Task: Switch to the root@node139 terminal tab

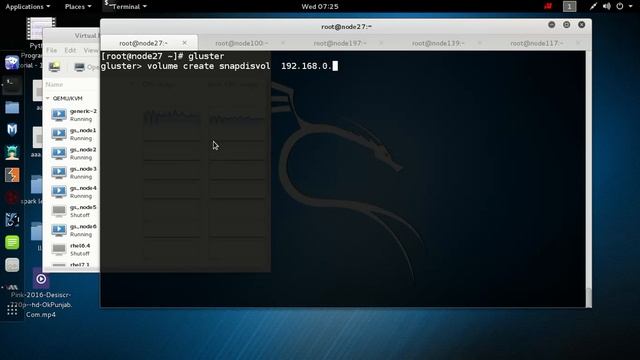Action: [x=438, y=43]
